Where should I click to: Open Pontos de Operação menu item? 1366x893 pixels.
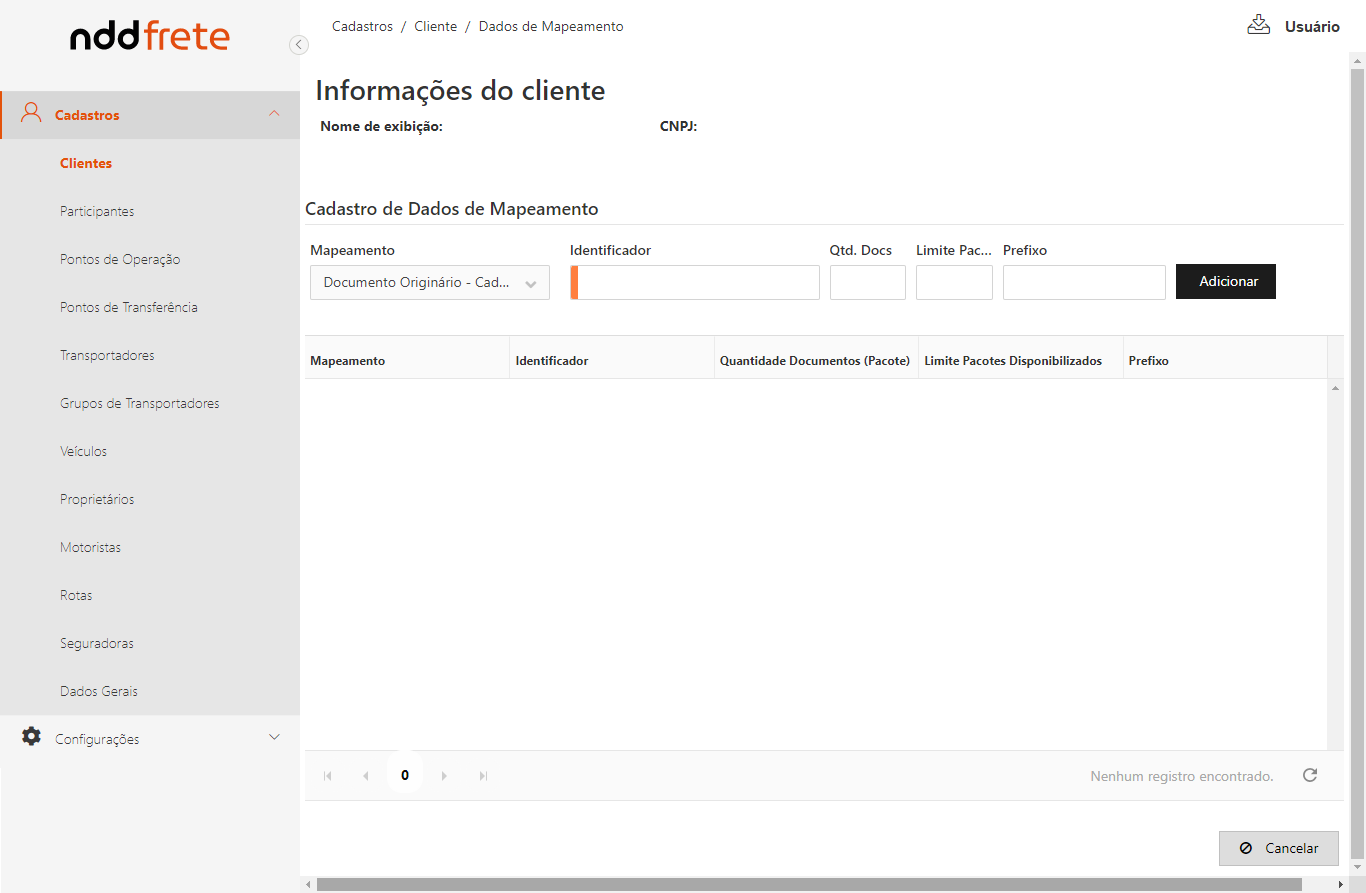pyautogui.click(x=120, y=259)
